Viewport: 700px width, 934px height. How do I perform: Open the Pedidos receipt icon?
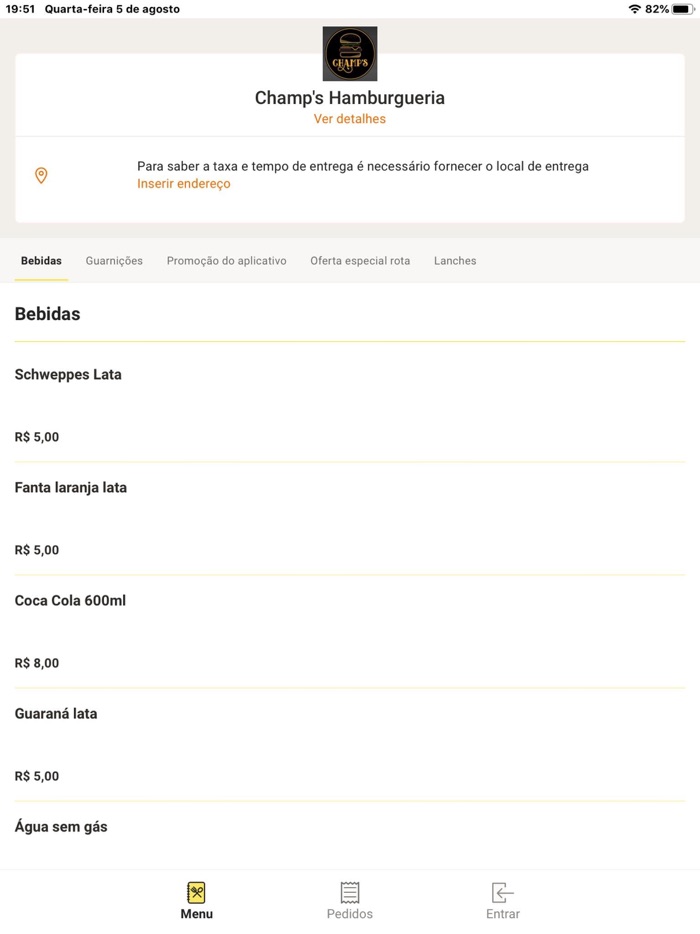350,893
